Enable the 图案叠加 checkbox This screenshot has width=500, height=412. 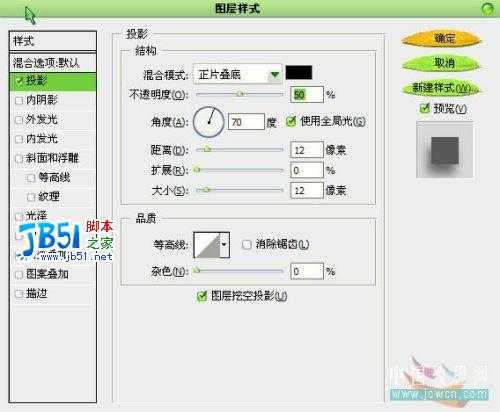(x=19, y=275)
